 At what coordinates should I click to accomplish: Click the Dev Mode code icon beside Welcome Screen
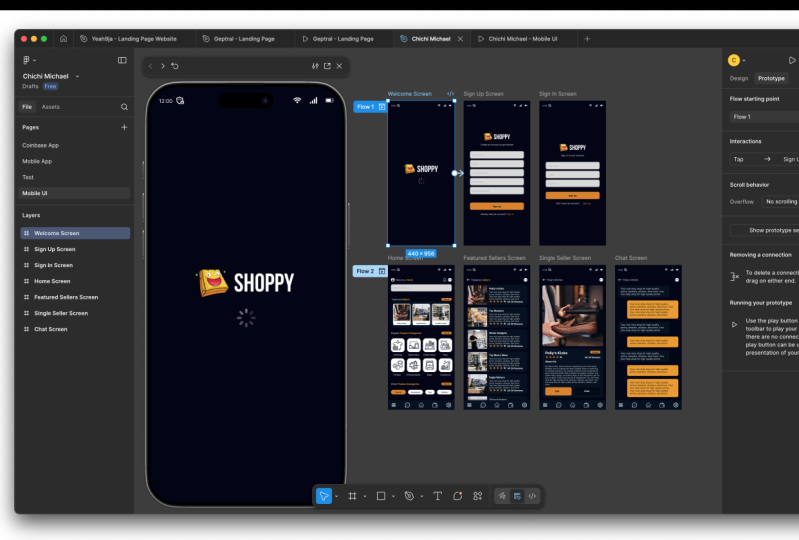pos(450,94)
